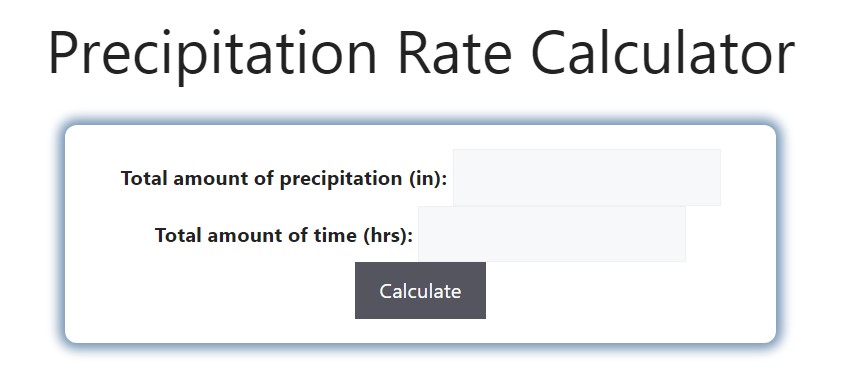
Task: Focus the total precipitation input field
Action: (x=587, y=177)
